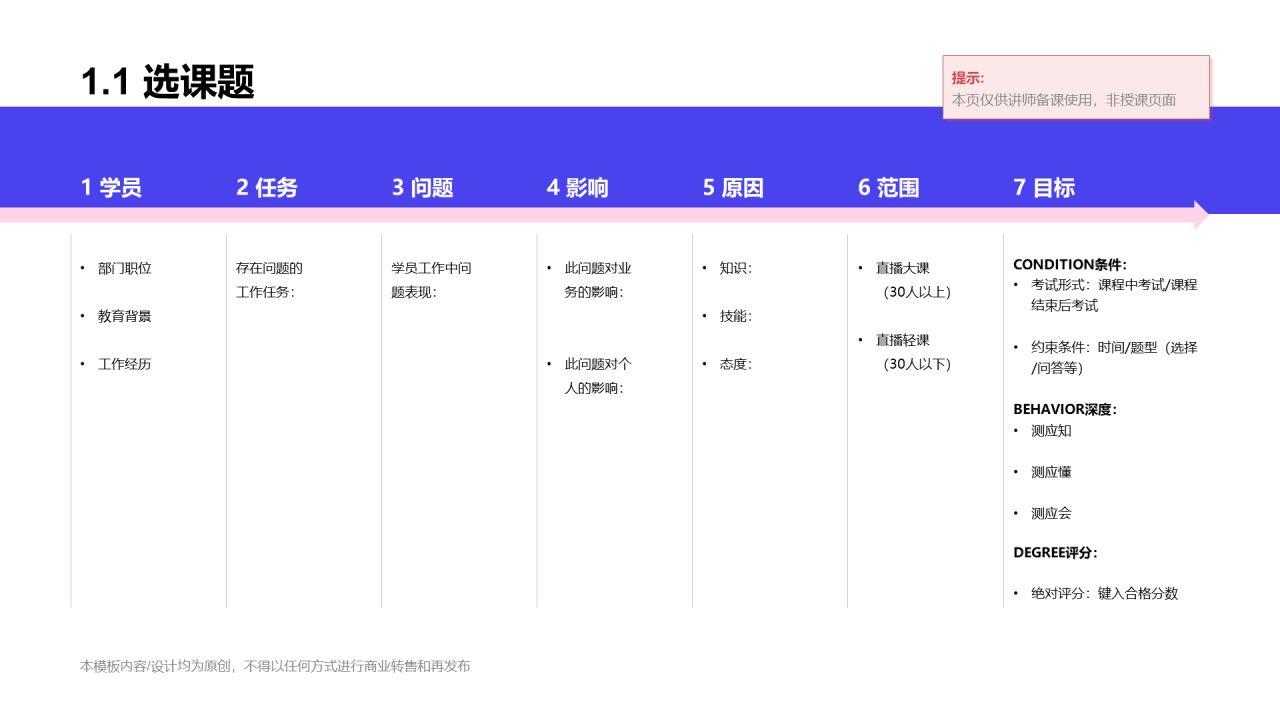Screen dimensions: 1280x720
Task: Click the text "(30人以下)"
Action: [x=917, y=364]
